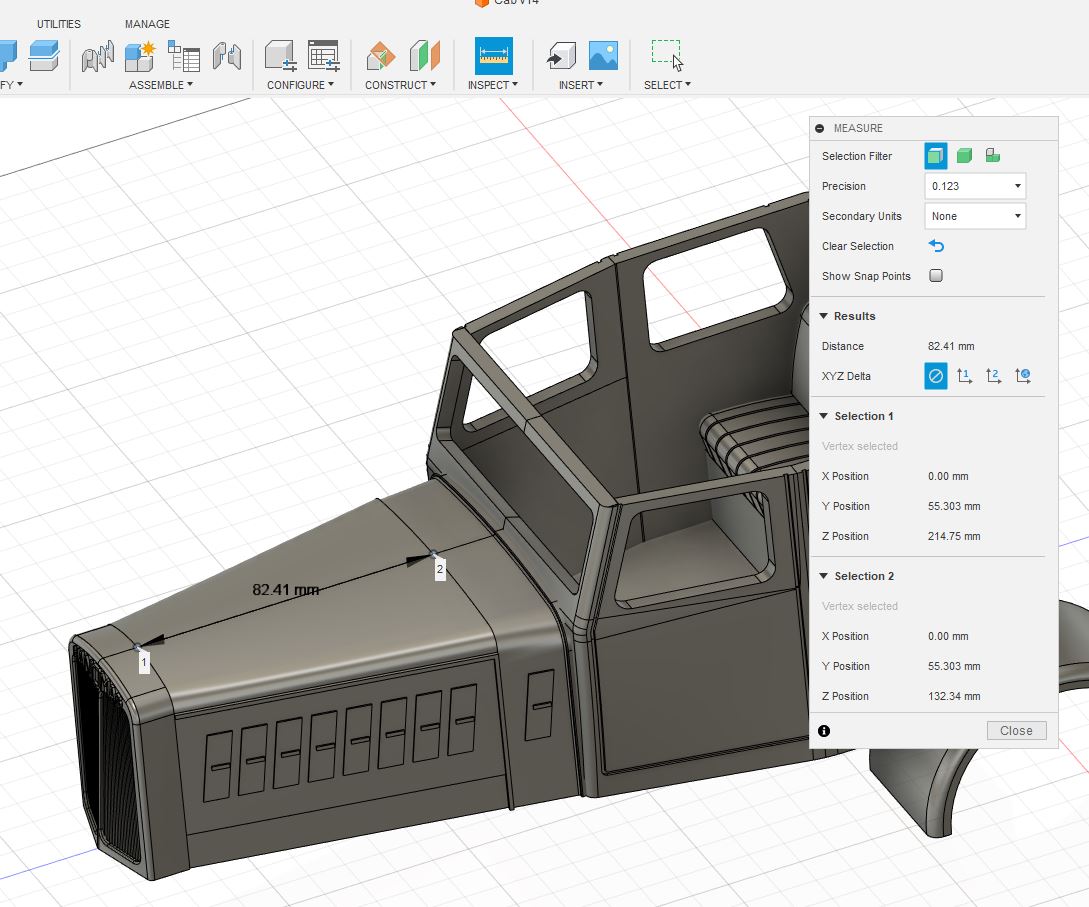1089x907 pixels.
Task: Click the As-built Joint icon
Action: [x=226, y=56]
